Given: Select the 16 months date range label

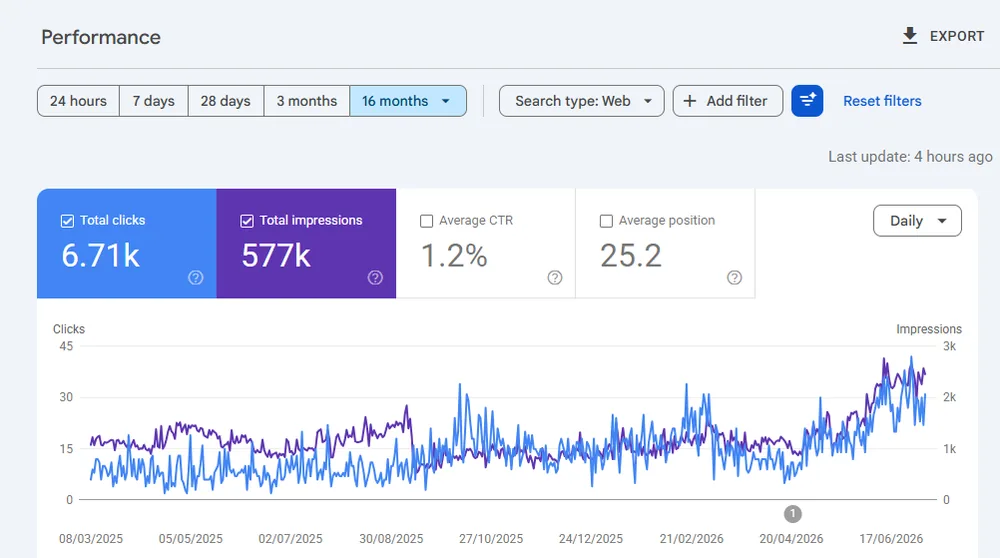Looking at the screenshot, I should point(395,101).
